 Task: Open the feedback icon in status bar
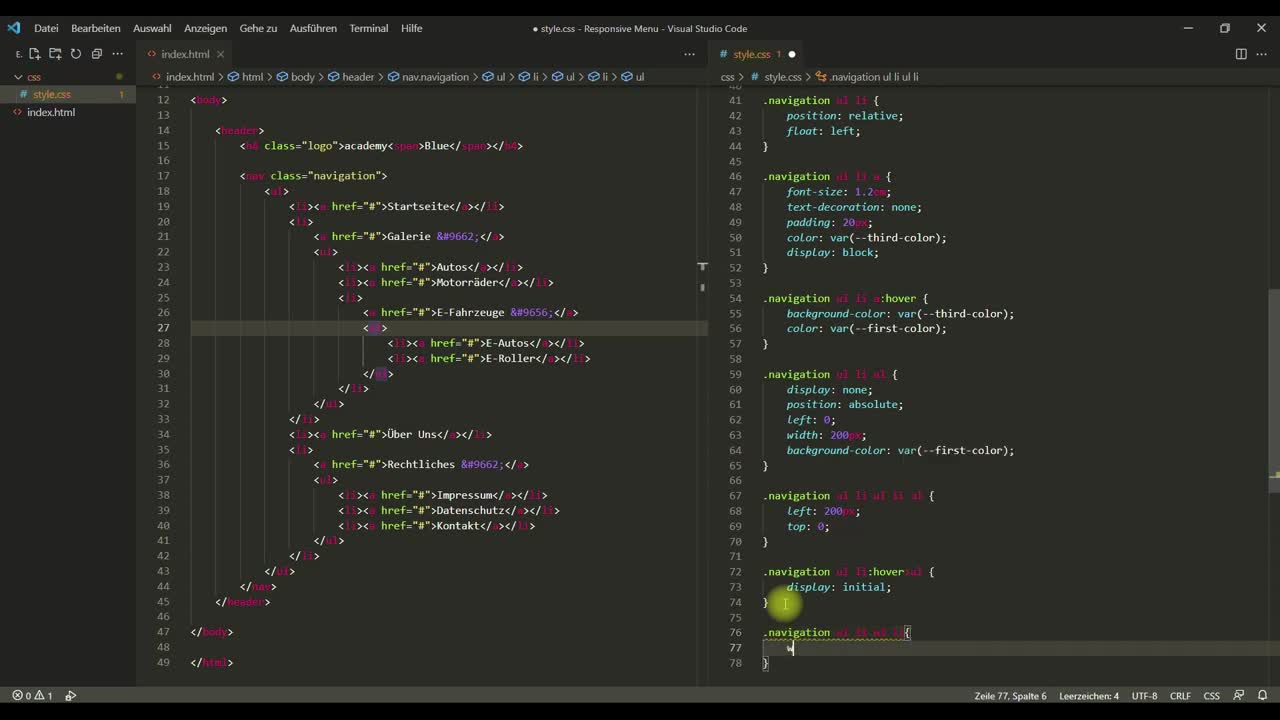click(1238, 695)
